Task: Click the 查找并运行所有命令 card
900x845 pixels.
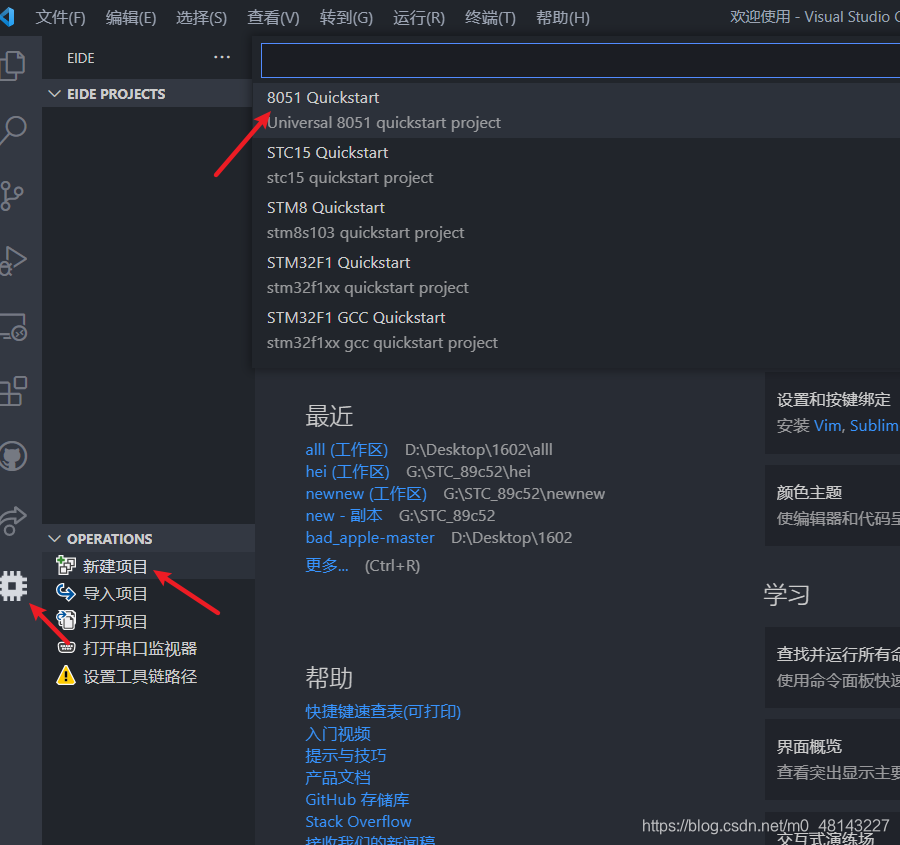Action: tap(832, 667)
